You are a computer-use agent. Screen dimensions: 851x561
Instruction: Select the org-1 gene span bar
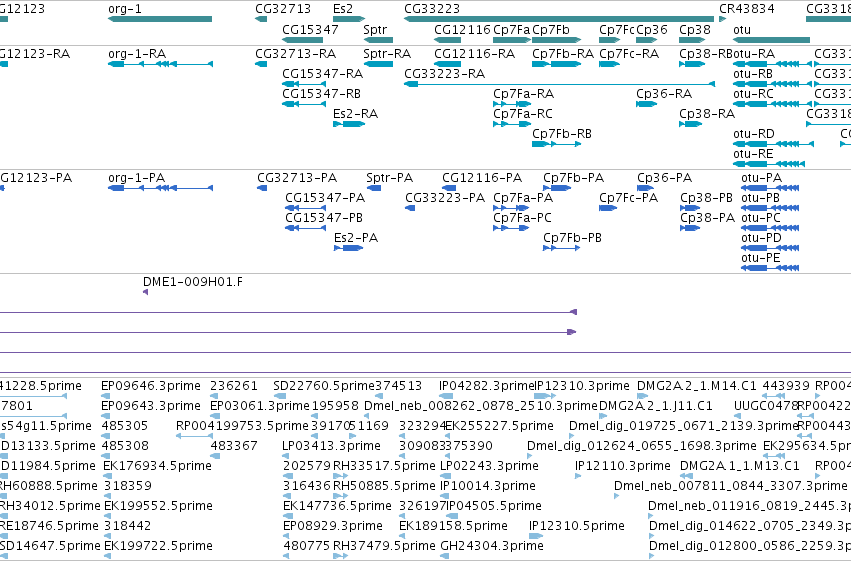pyautogui.click(x=160, y=19)
